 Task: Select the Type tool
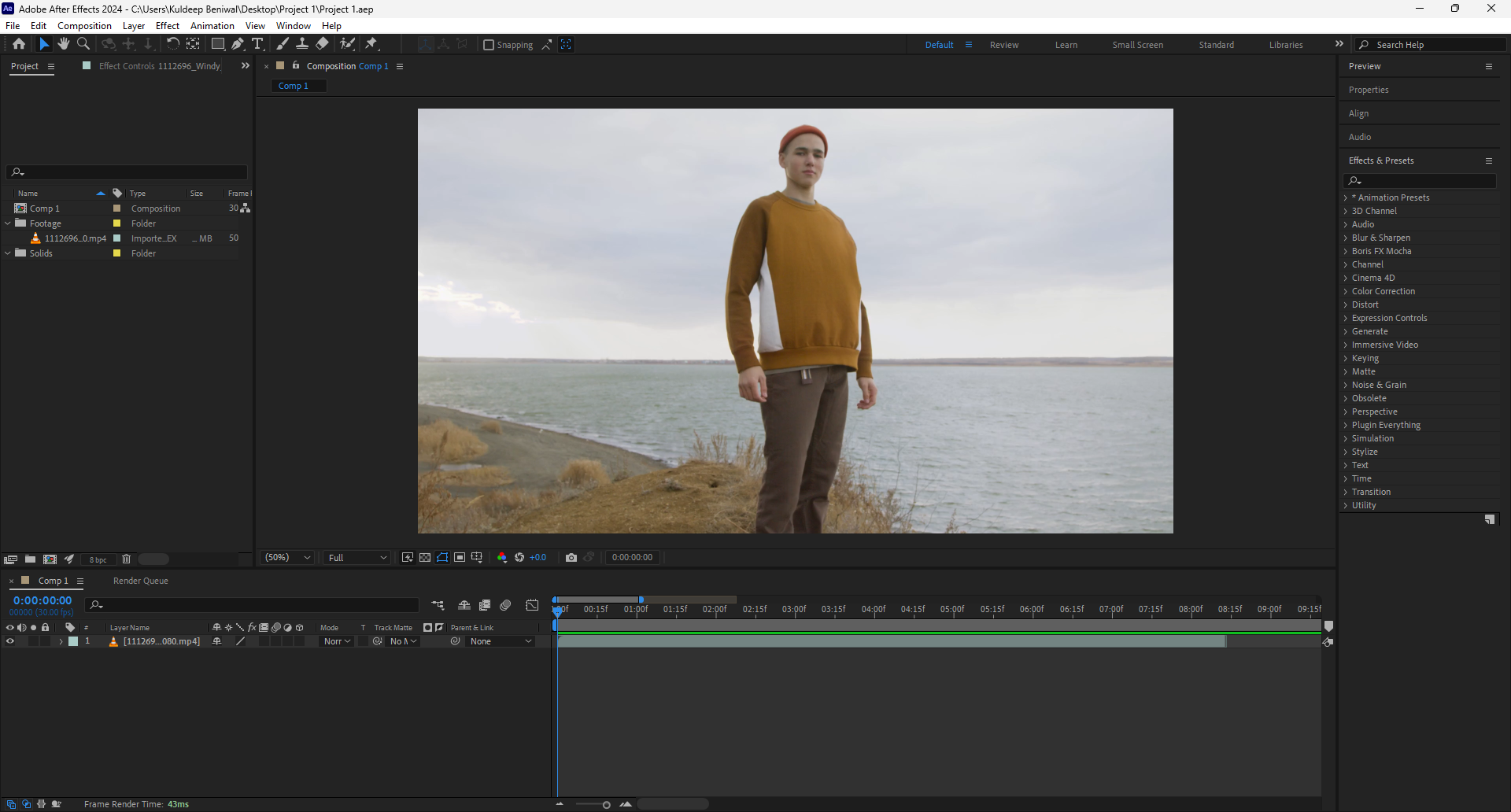click(257, 44)
